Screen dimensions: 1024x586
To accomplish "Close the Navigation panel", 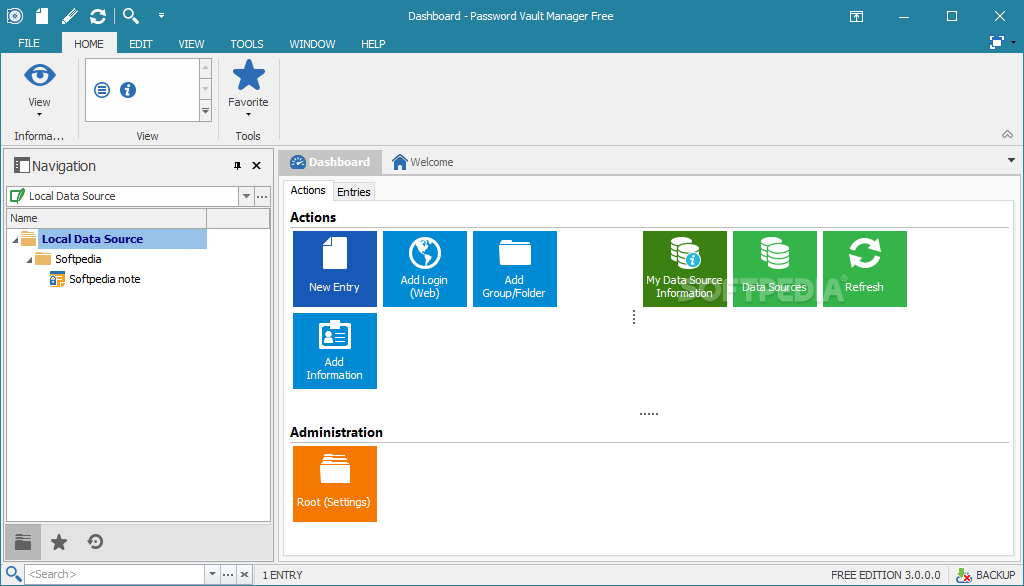I will point(257,166).
